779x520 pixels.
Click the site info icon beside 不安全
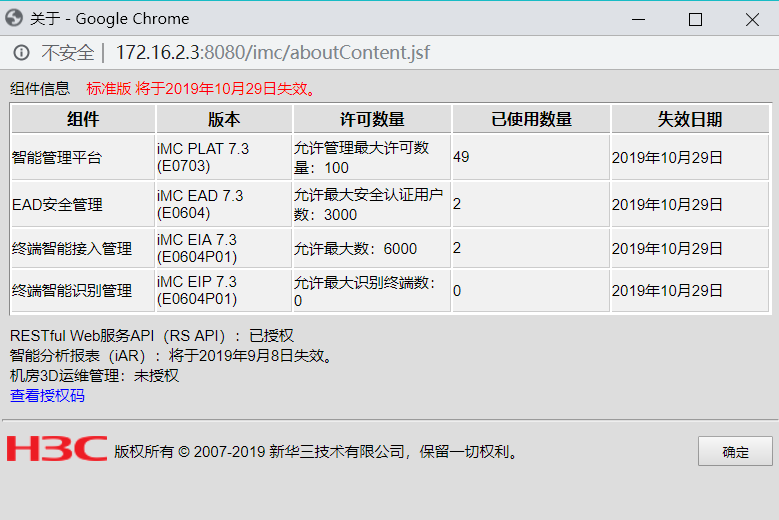[x=21, y=52]
